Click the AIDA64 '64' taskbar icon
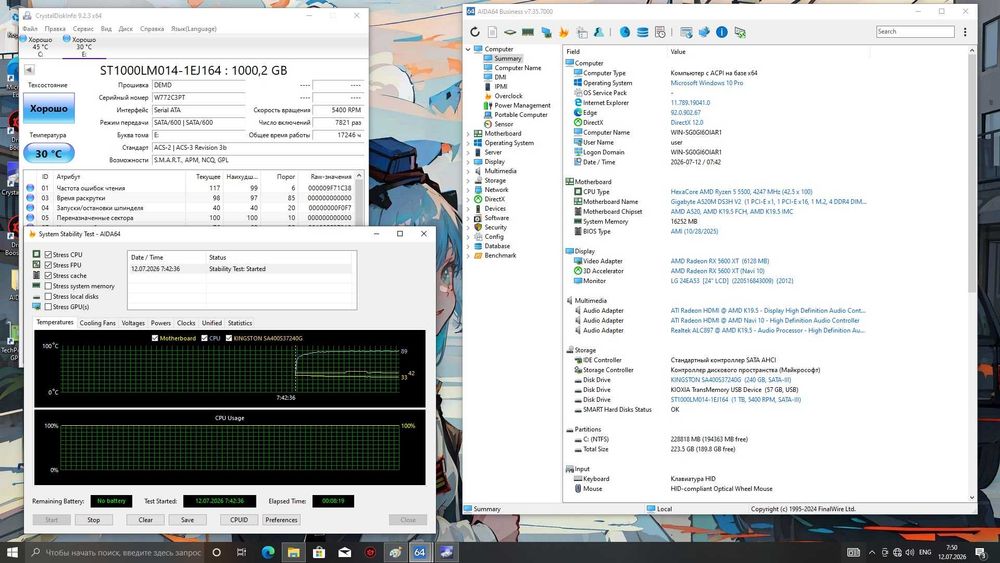This screenshot has width=1000, height=563. pyautogui.click(x=420, y=552)
